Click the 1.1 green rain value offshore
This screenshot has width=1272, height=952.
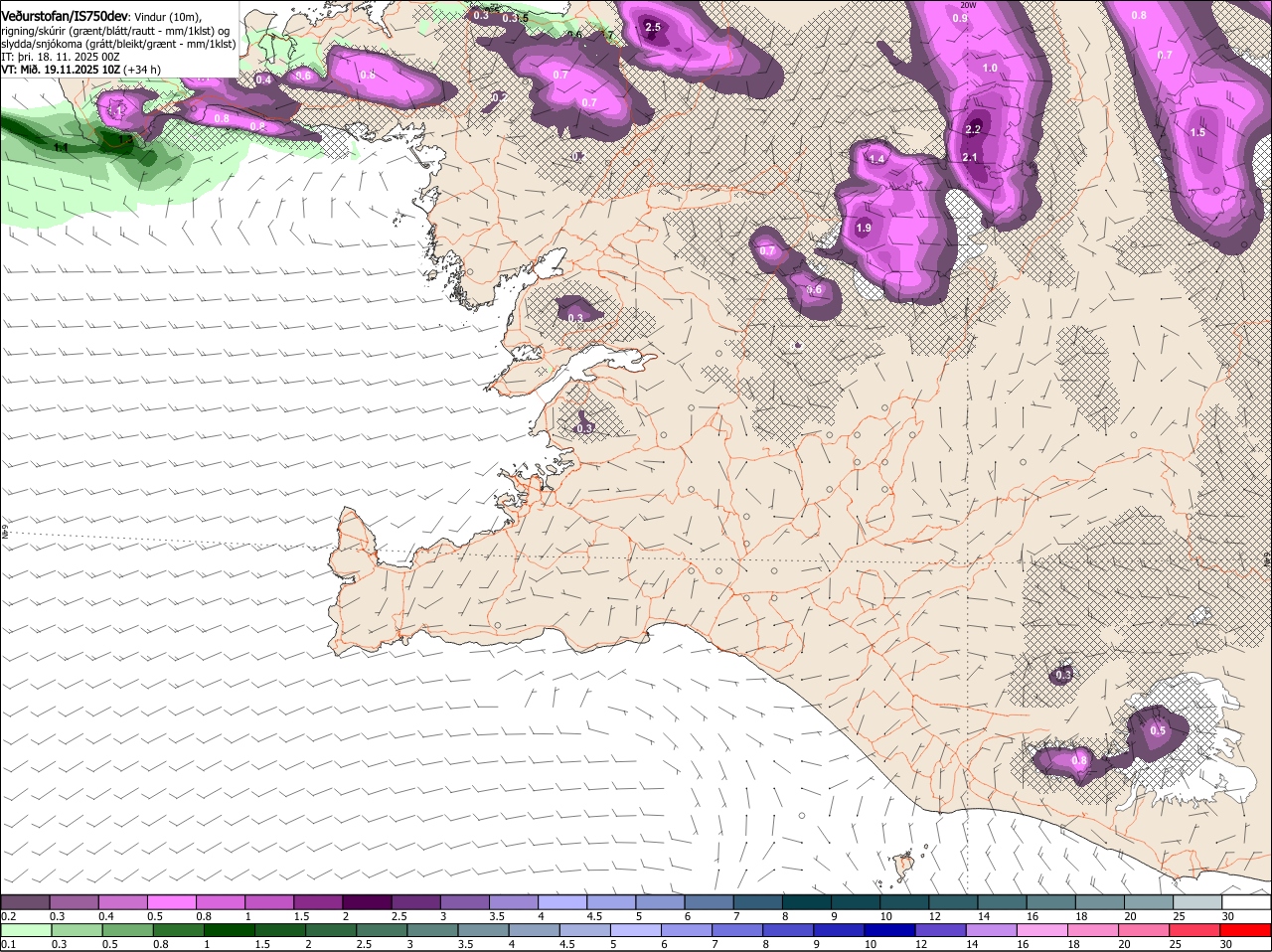(61, 147)
